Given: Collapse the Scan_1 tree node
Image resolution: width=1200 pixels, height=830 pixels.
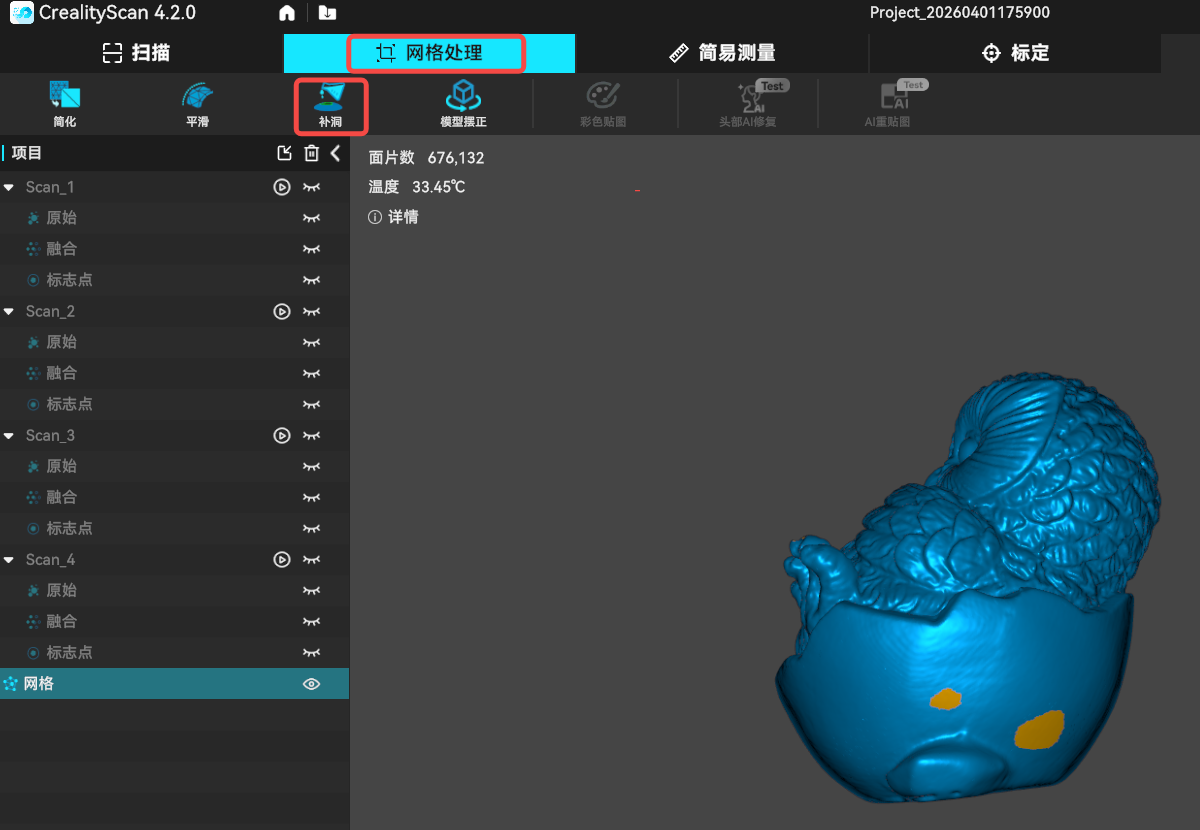Looking at the screenshot, I should pos(9,188).
